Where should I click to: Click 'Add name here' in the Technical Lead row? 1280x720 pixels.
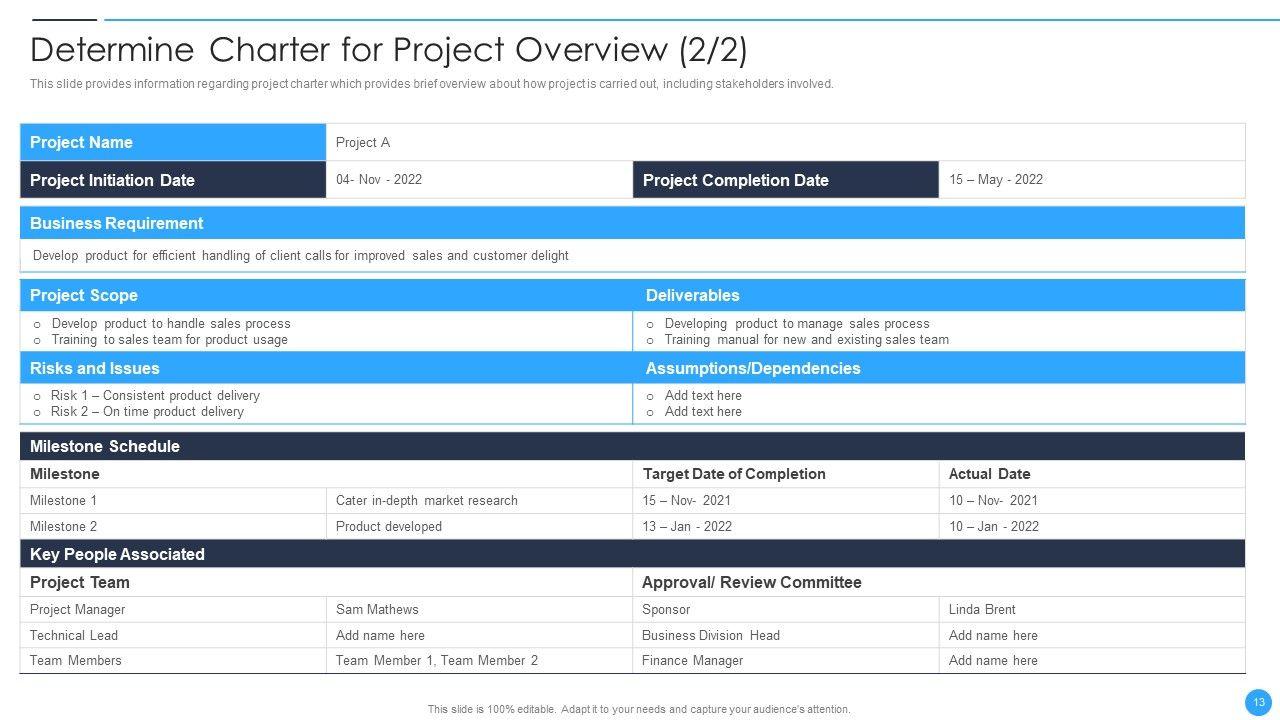pyautogui.click(x=380, y=635)
